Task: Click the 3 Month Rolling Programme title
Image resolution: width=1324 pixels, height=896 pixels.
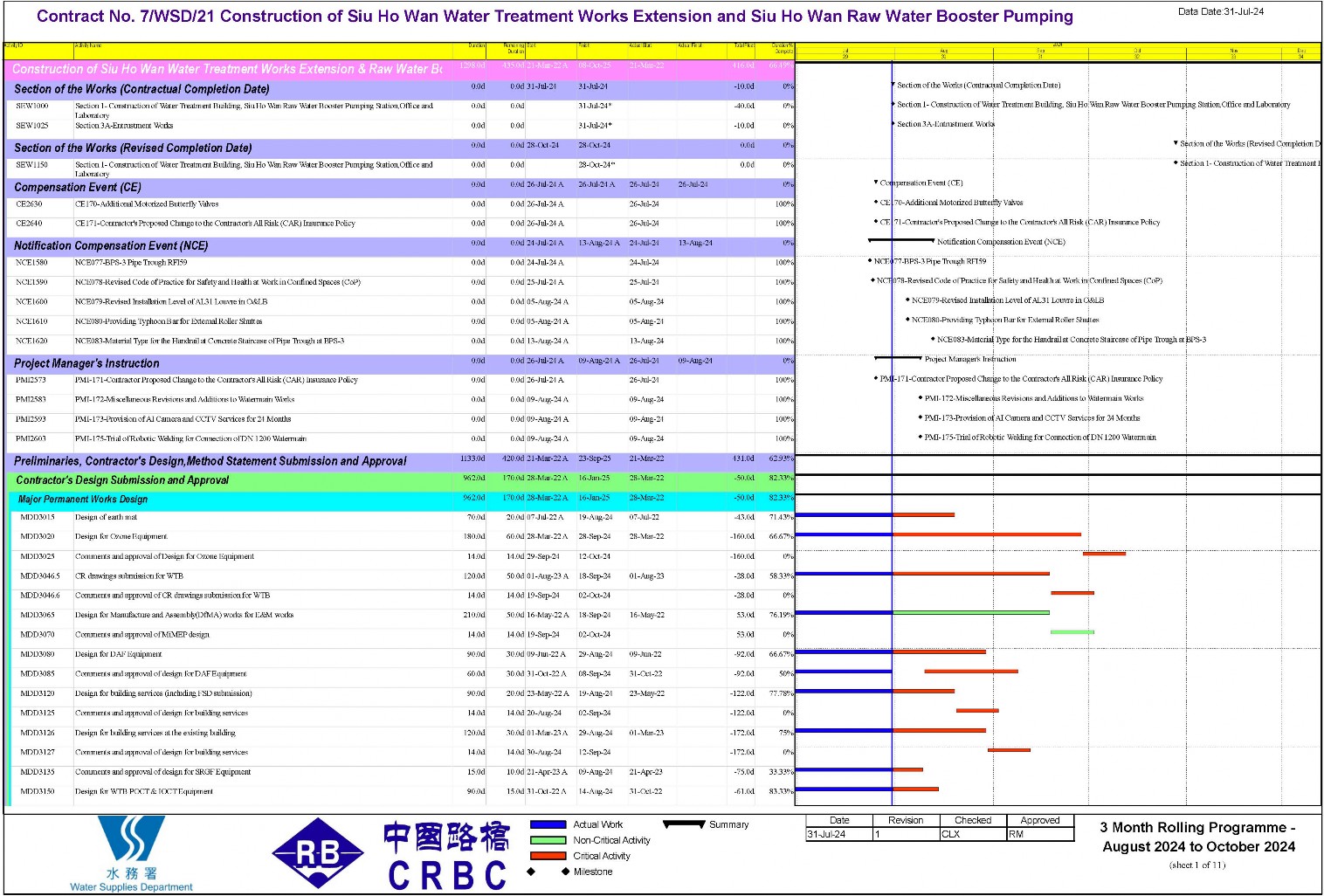Action: coord(1197,837)
